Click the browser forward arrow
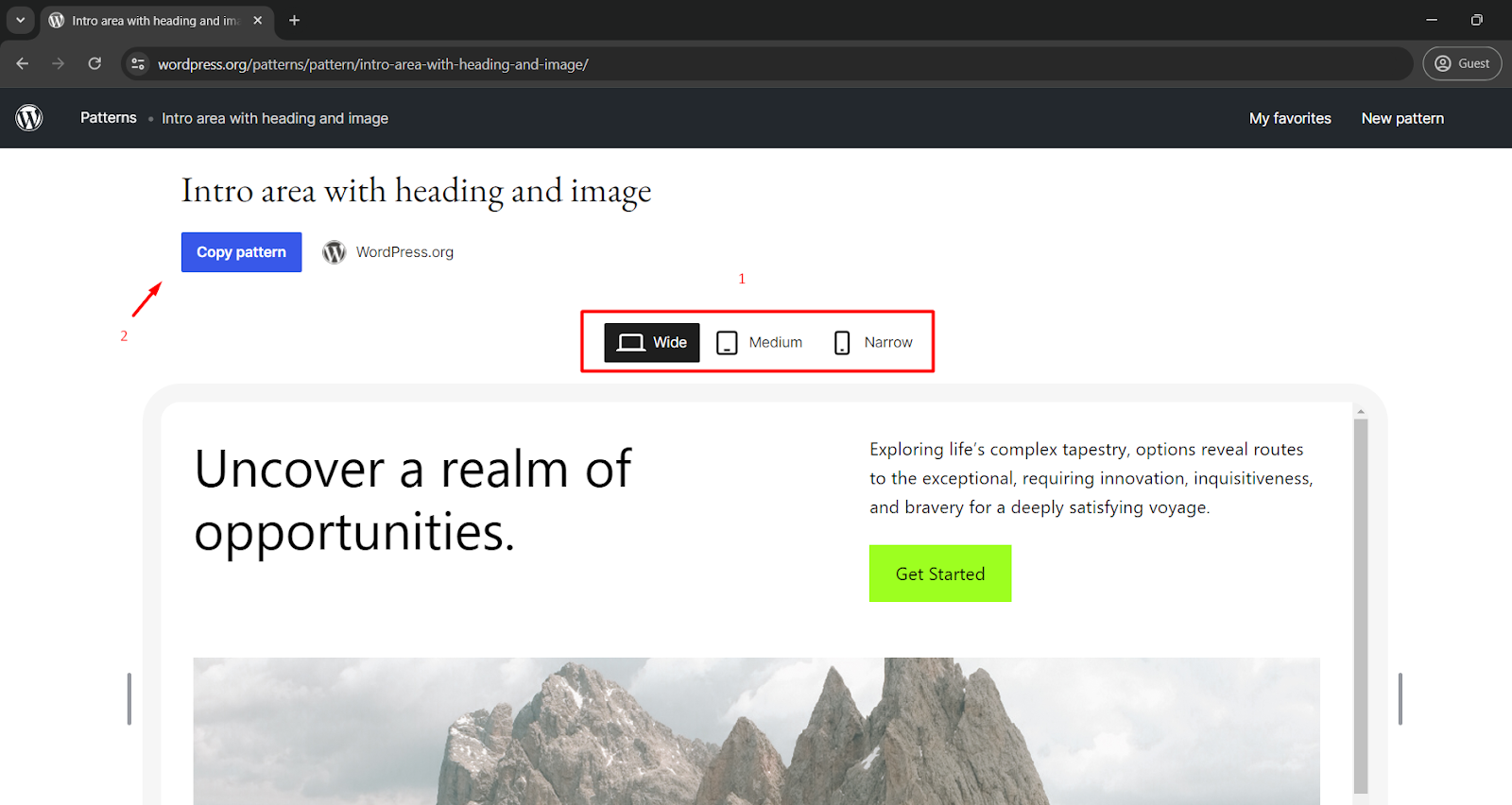This screenshot has width=1512, height=805. tap(59, 63)
